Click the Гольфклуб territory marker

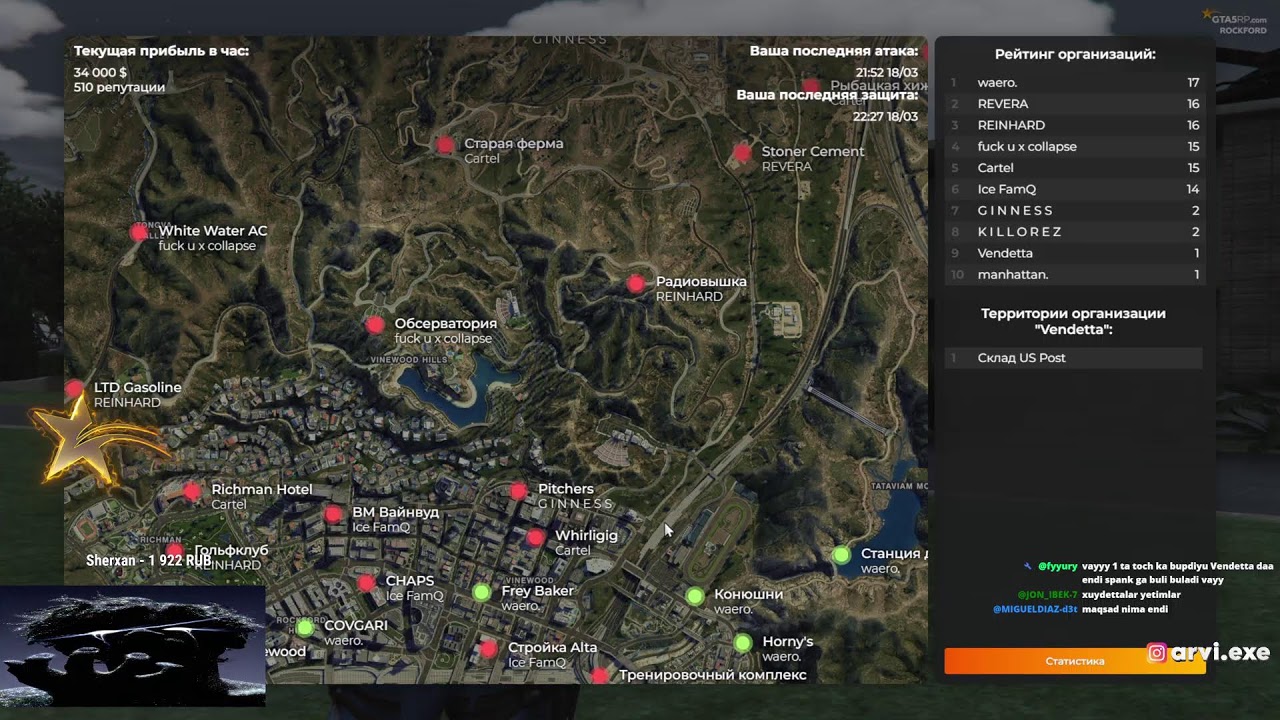pos(175,551)
